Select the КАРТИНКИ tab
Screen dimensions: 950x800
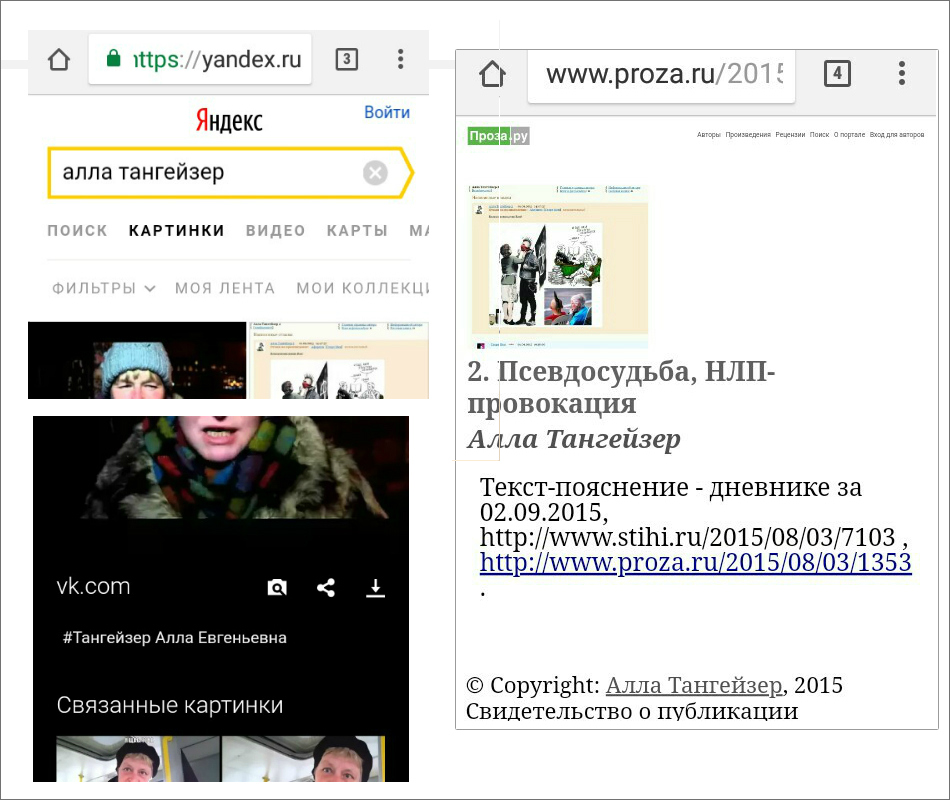coord(177,231)
